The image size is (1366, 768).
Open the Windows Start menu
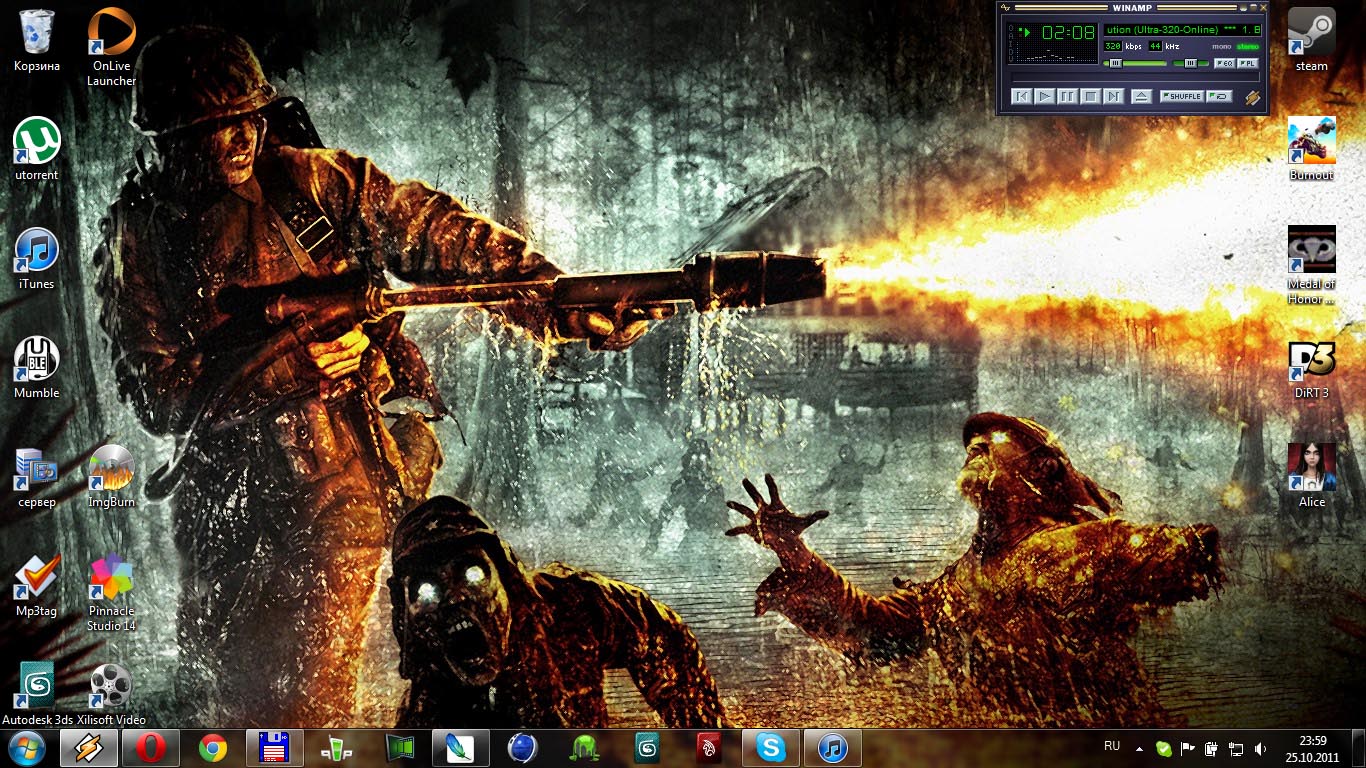[26, 748]
